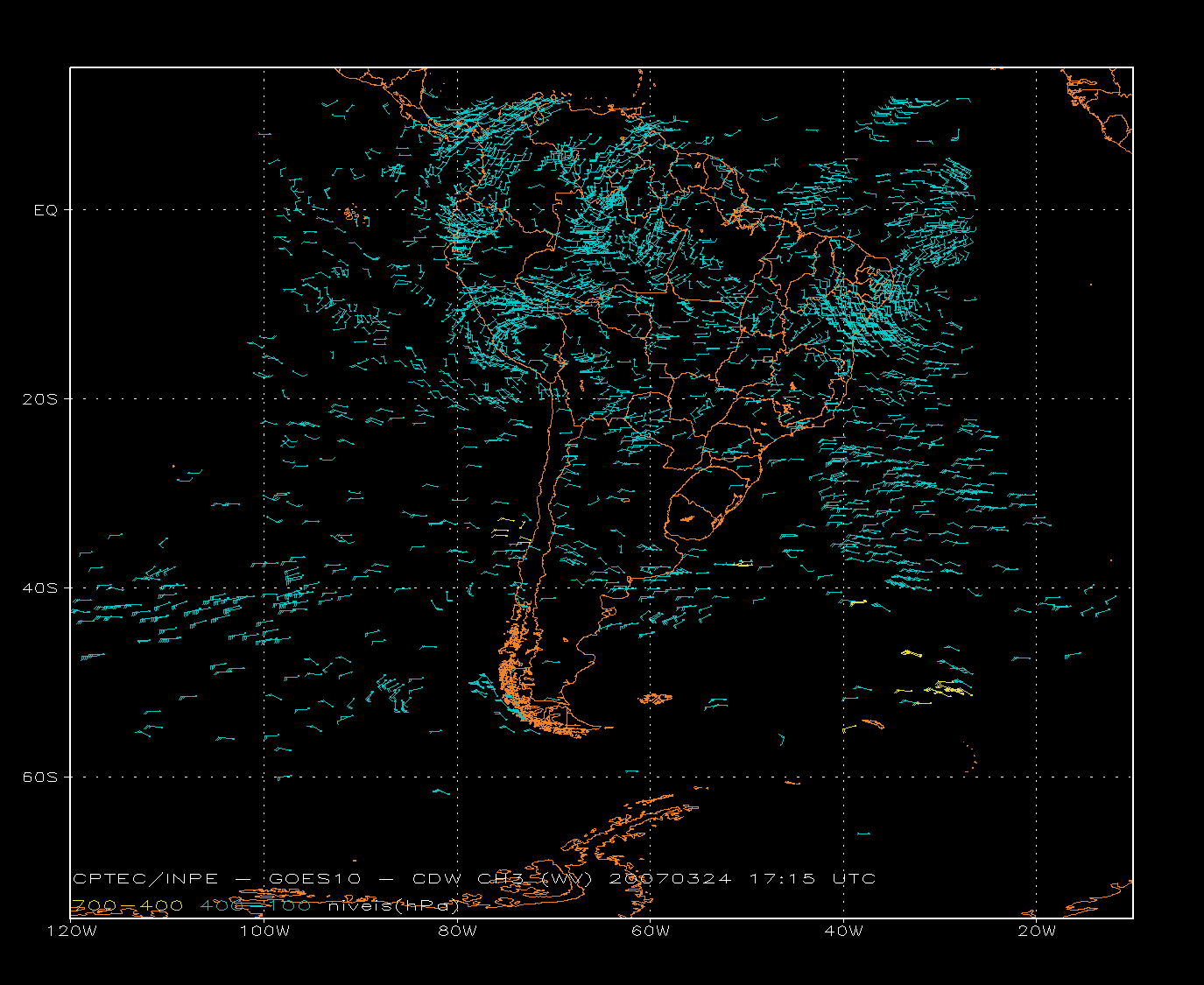Click the 20070324 date in caption

click(x=670, y=878)
